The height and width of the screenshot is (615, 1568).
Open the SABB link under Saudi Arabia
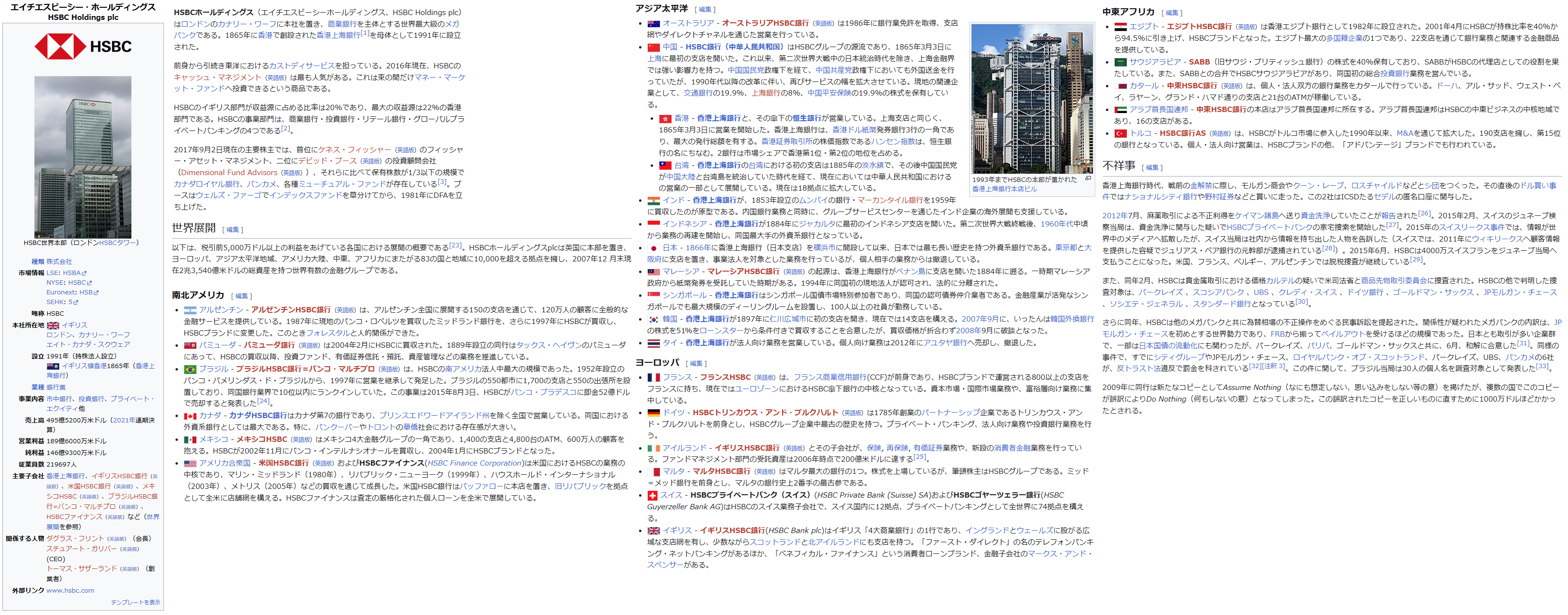click(1199, 62)
